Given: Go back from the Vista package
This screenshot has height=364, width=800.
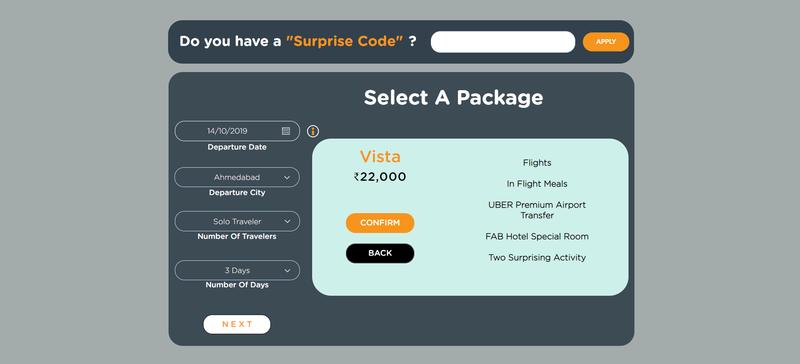Looking at the screenshot, I should tap(380, 253).
